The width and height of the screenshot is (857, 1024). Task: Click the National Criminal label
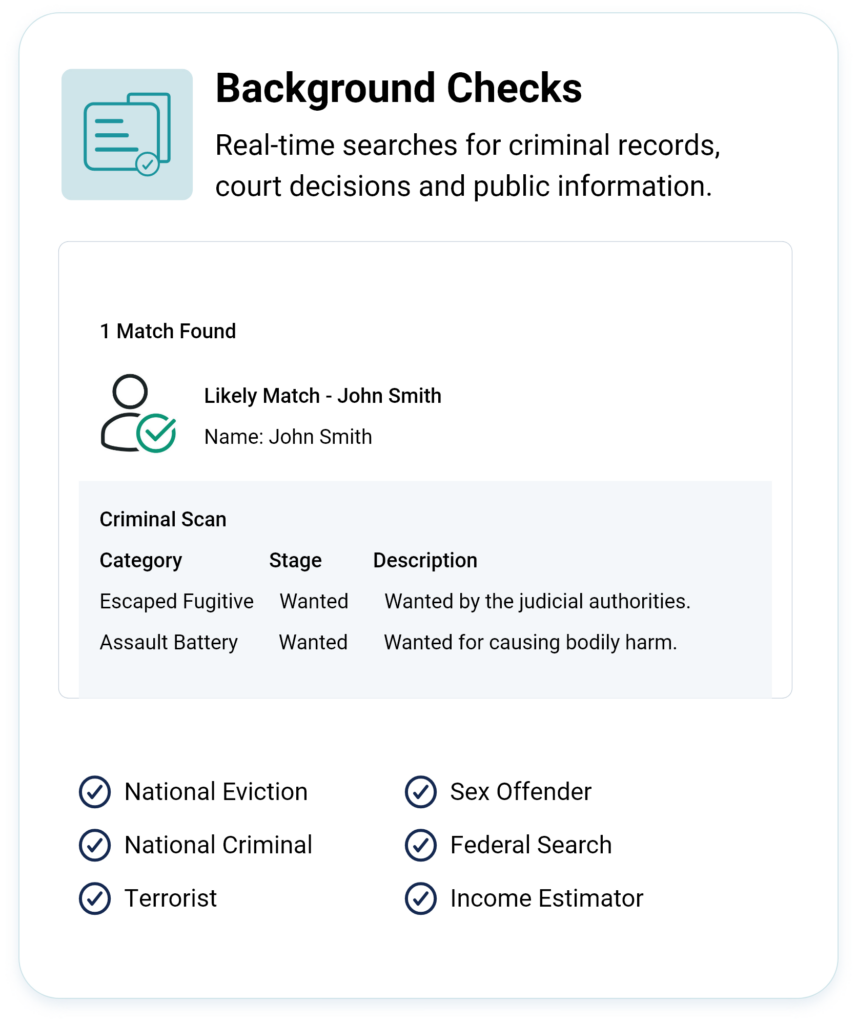tap(218, 845)
